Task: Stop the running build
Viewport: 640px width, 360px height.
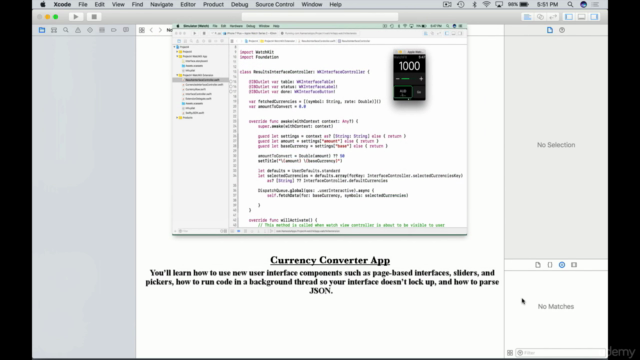Action: pyautogui.click(x=94, y=17)
